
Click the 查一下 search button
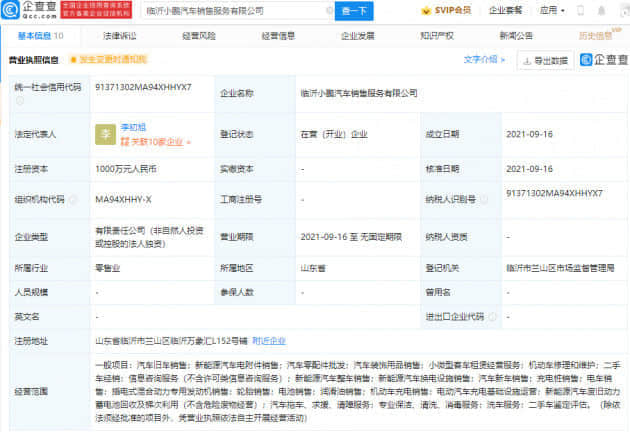(x=354, y=11)
